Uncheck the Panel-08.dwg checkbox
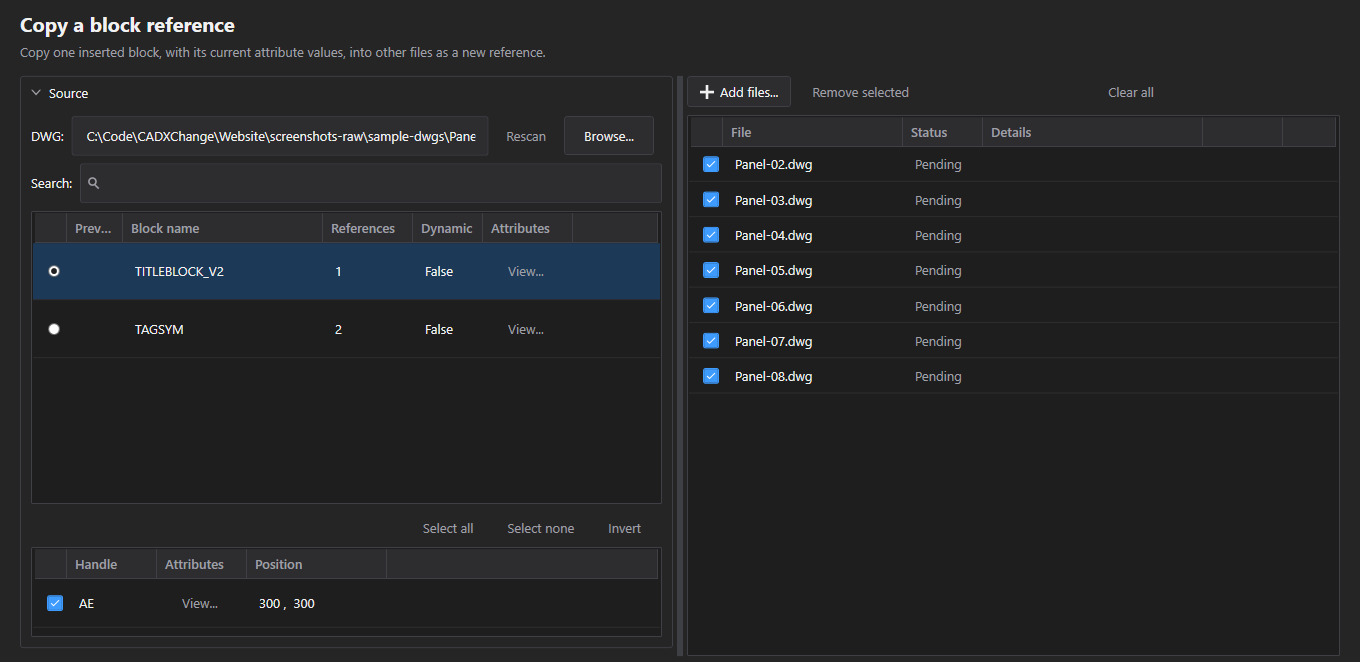1360x662 pixels. tap(711, 376)
